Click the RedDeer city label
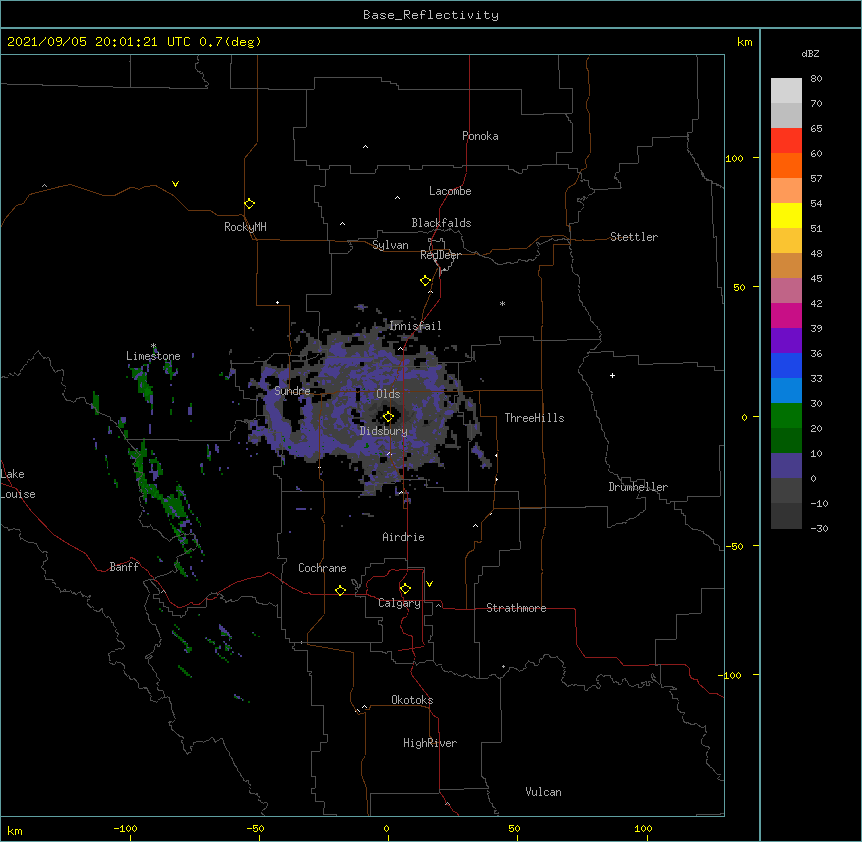Screen dimensions: 862x842 [440, 255]
